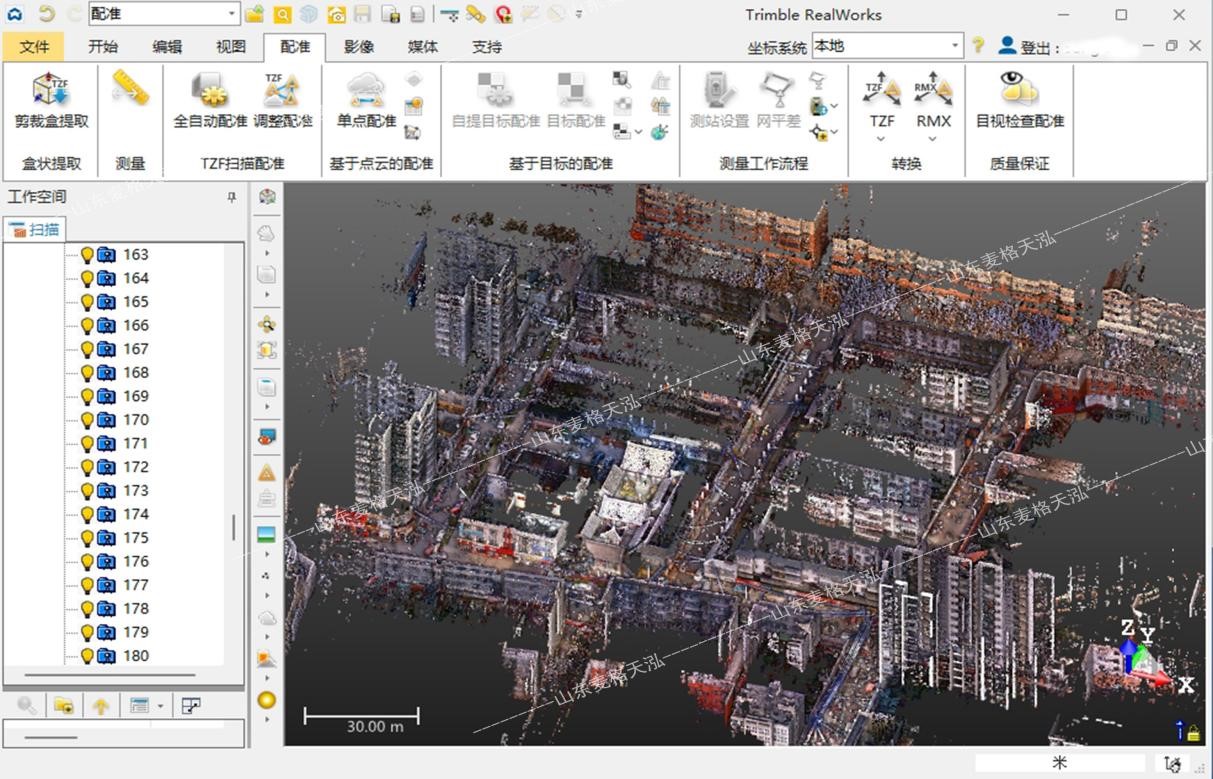This screenshot has width=1213, height=779.
Task: Pin the workspace (工作空间) panel
Action: (233, 198)
